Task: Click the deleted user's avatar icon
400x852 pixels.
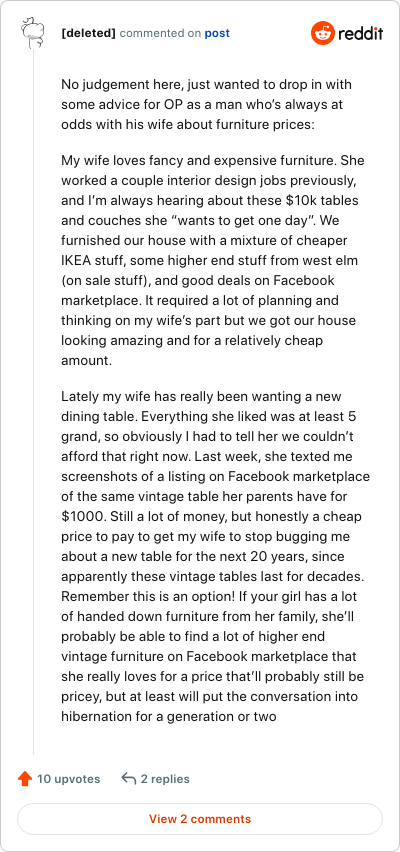Action: (32, 33)
